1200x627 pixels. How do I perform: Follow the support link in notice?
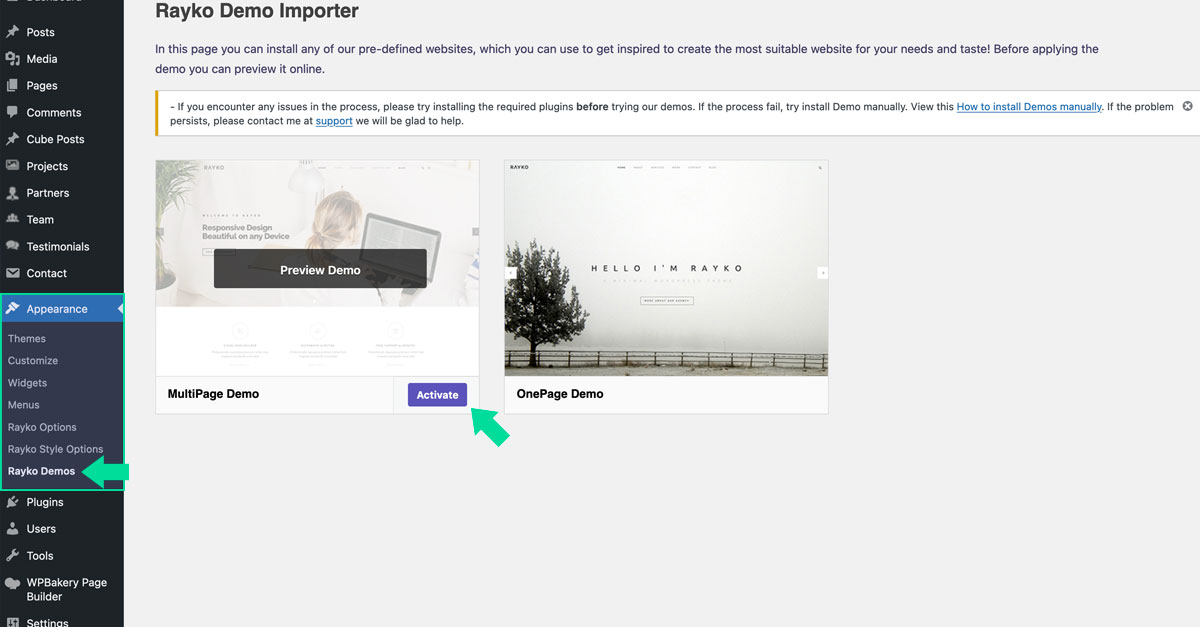[x=334, y=121]
